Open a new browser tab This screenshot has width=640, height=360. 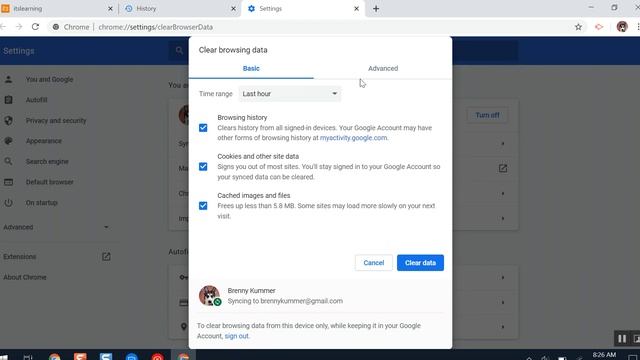(x=376, y=9)
